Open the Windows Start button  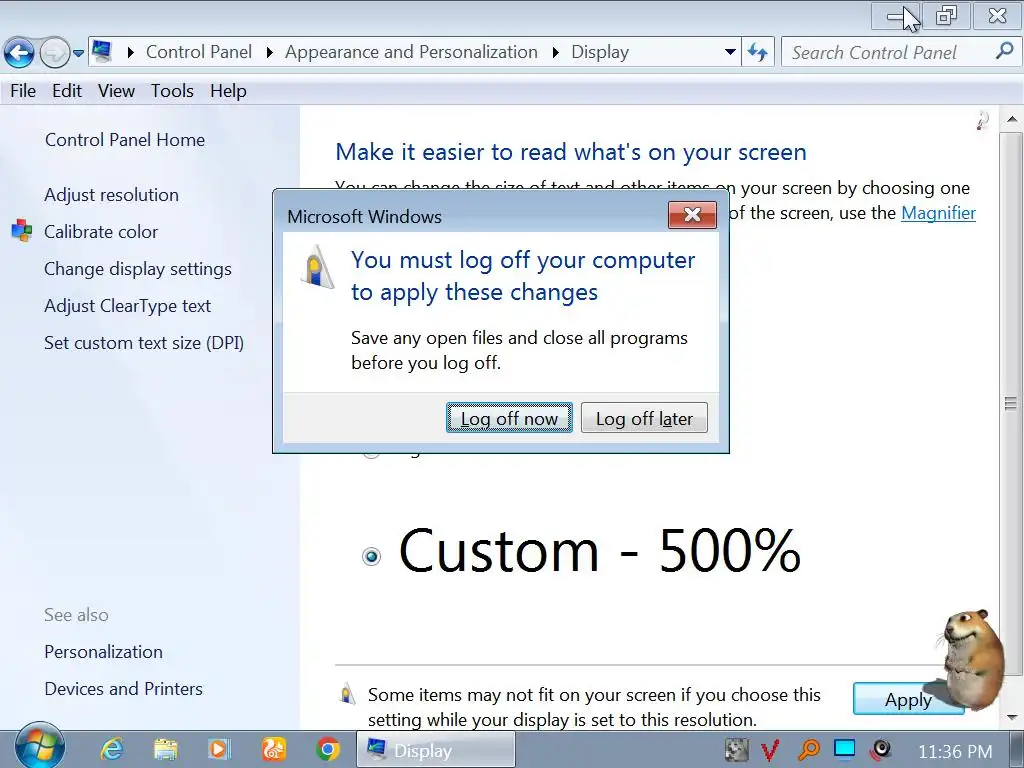[x=39, y=746]
